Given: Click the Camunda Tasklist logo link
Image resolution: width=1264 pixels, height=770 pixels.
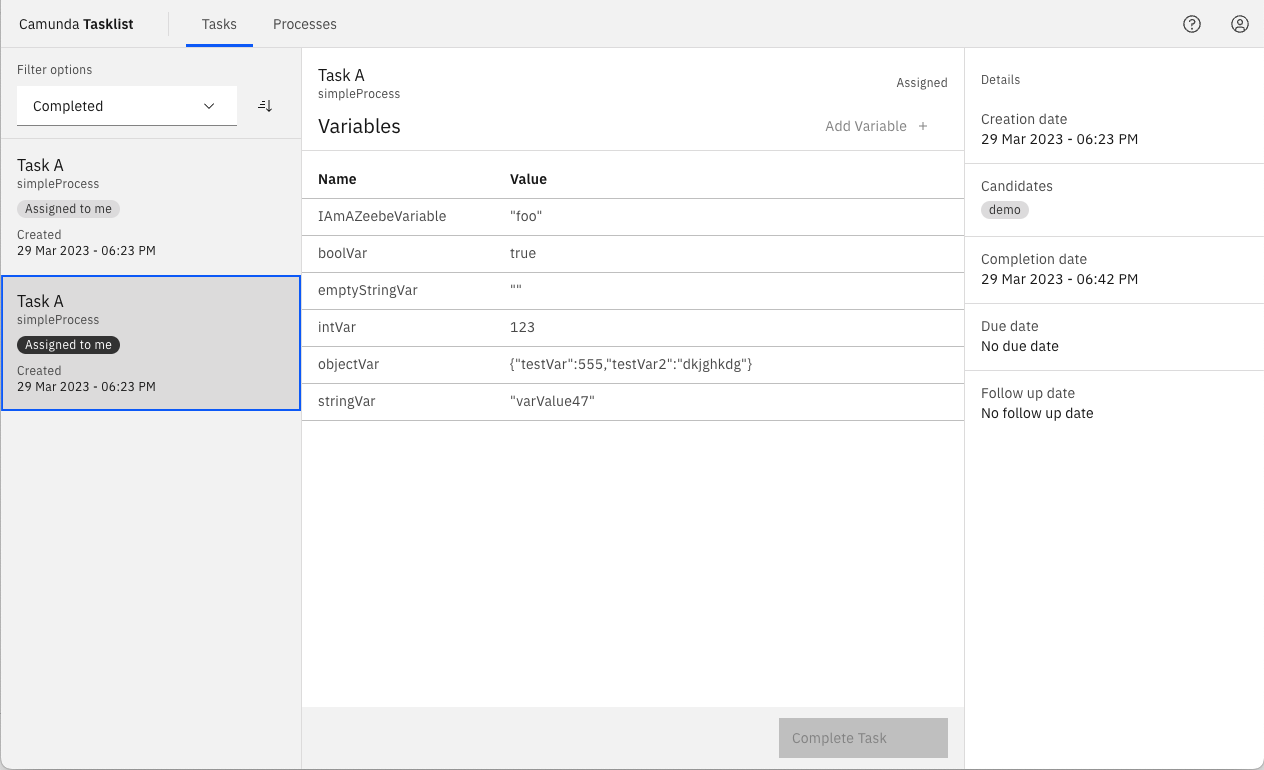Looking at the screenshot, I should tap(76, 24).
